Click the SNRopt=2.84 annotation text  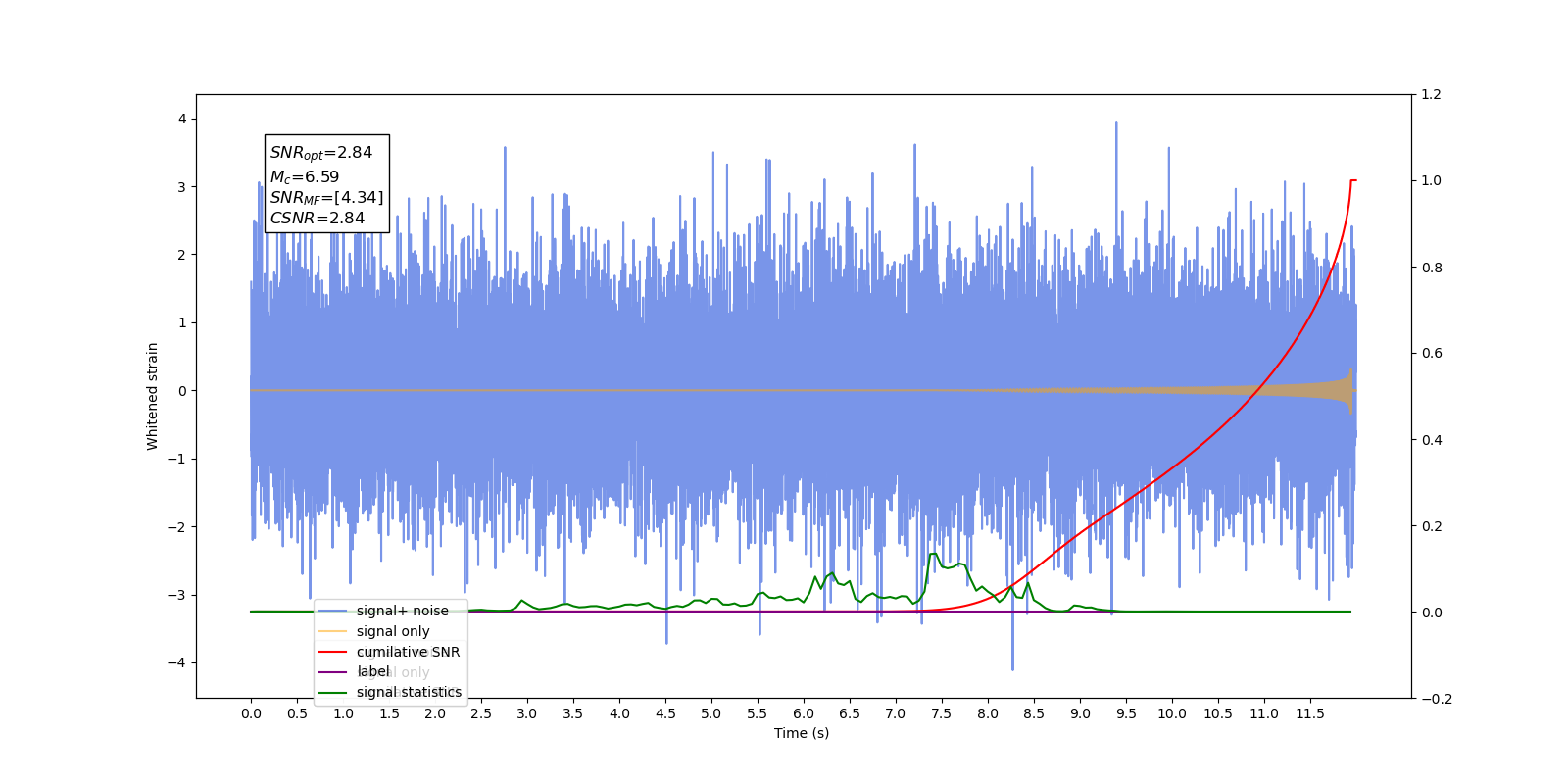pyautogui.click(x=321, y=153)
